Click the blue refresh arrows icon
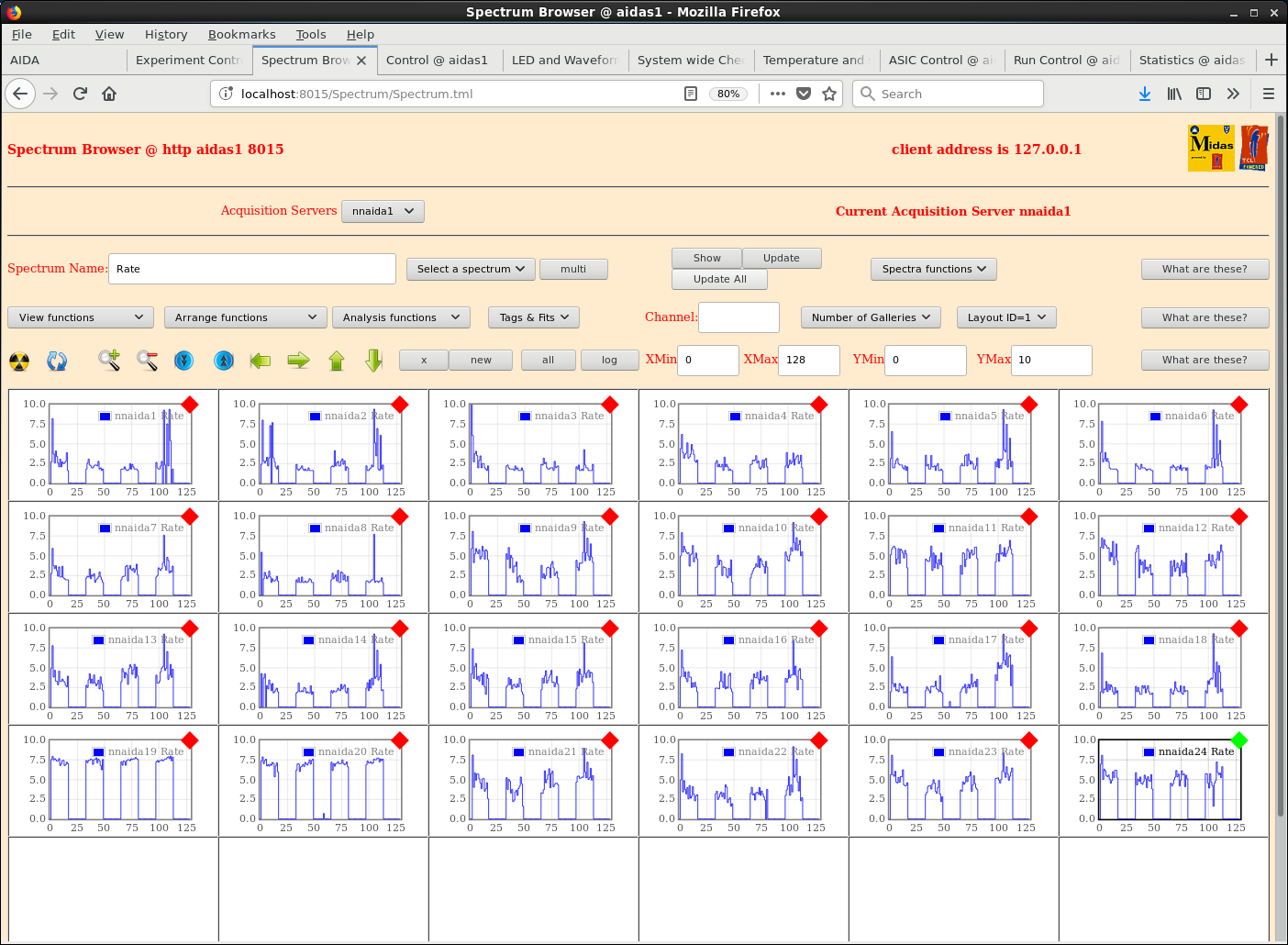 (57, 361)
